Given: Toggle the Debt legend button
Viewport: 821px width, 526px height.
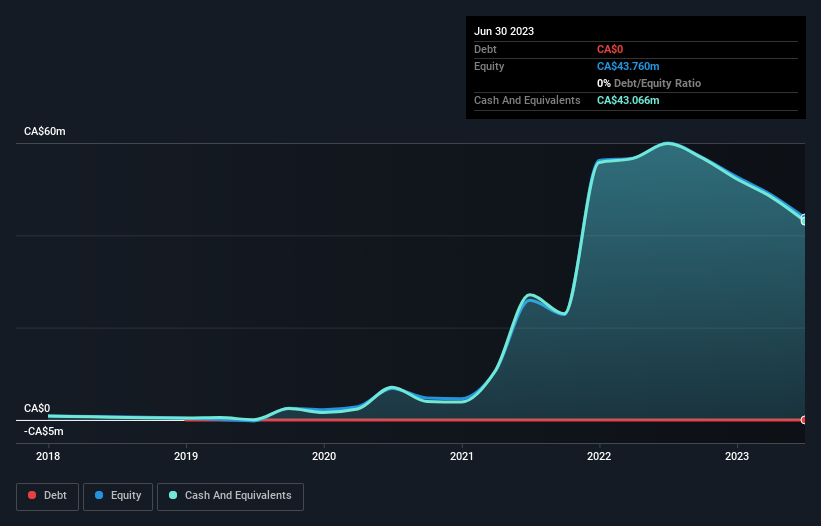Looking at the screenshot, I should [x=47, y=496].
